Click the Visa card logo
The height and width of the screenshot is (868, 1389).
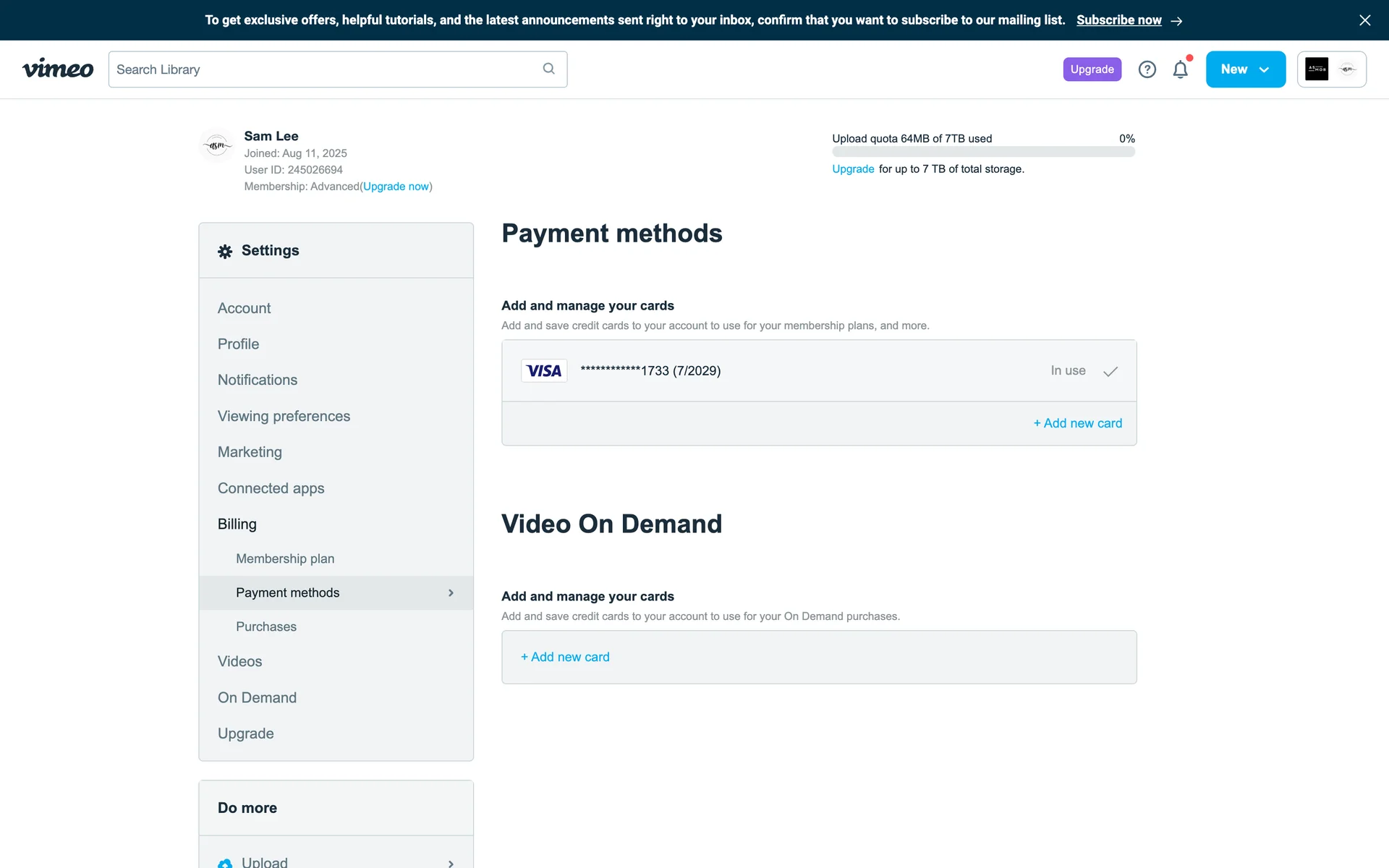[543, 371]
